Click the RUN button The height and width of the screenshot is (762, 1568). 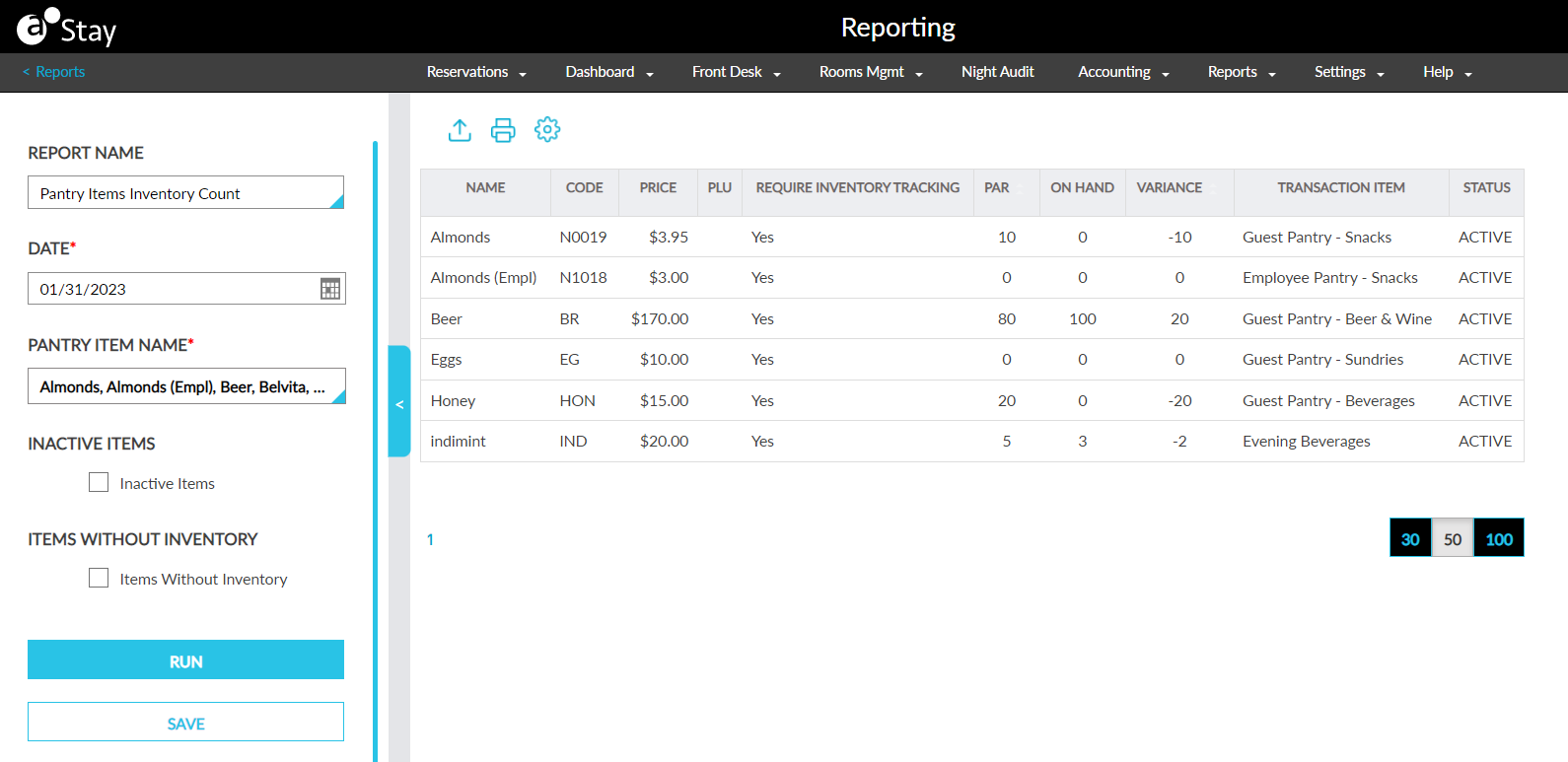(x=185, y=660)
